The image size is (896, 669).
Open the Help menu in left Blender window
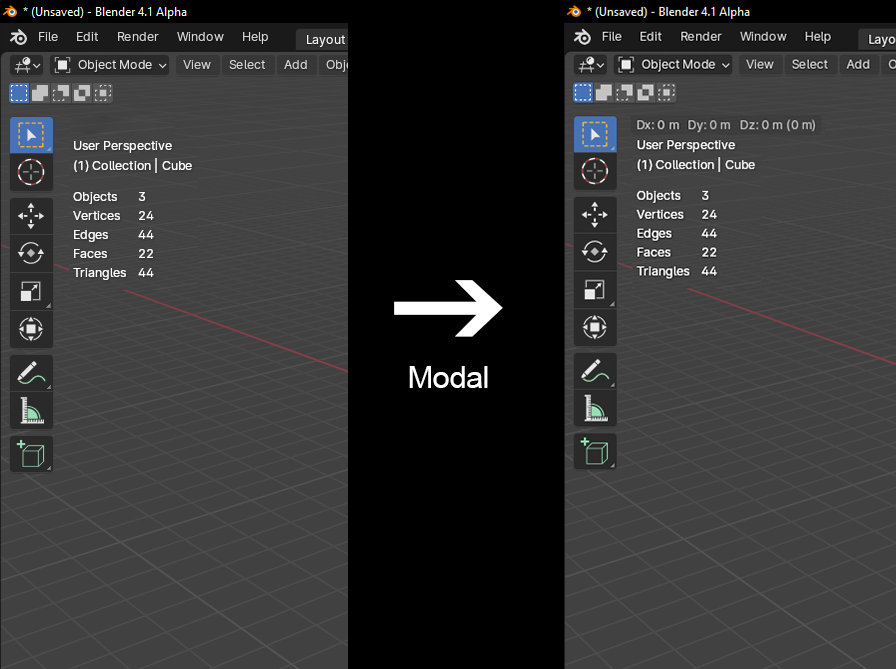pos(255,37)
